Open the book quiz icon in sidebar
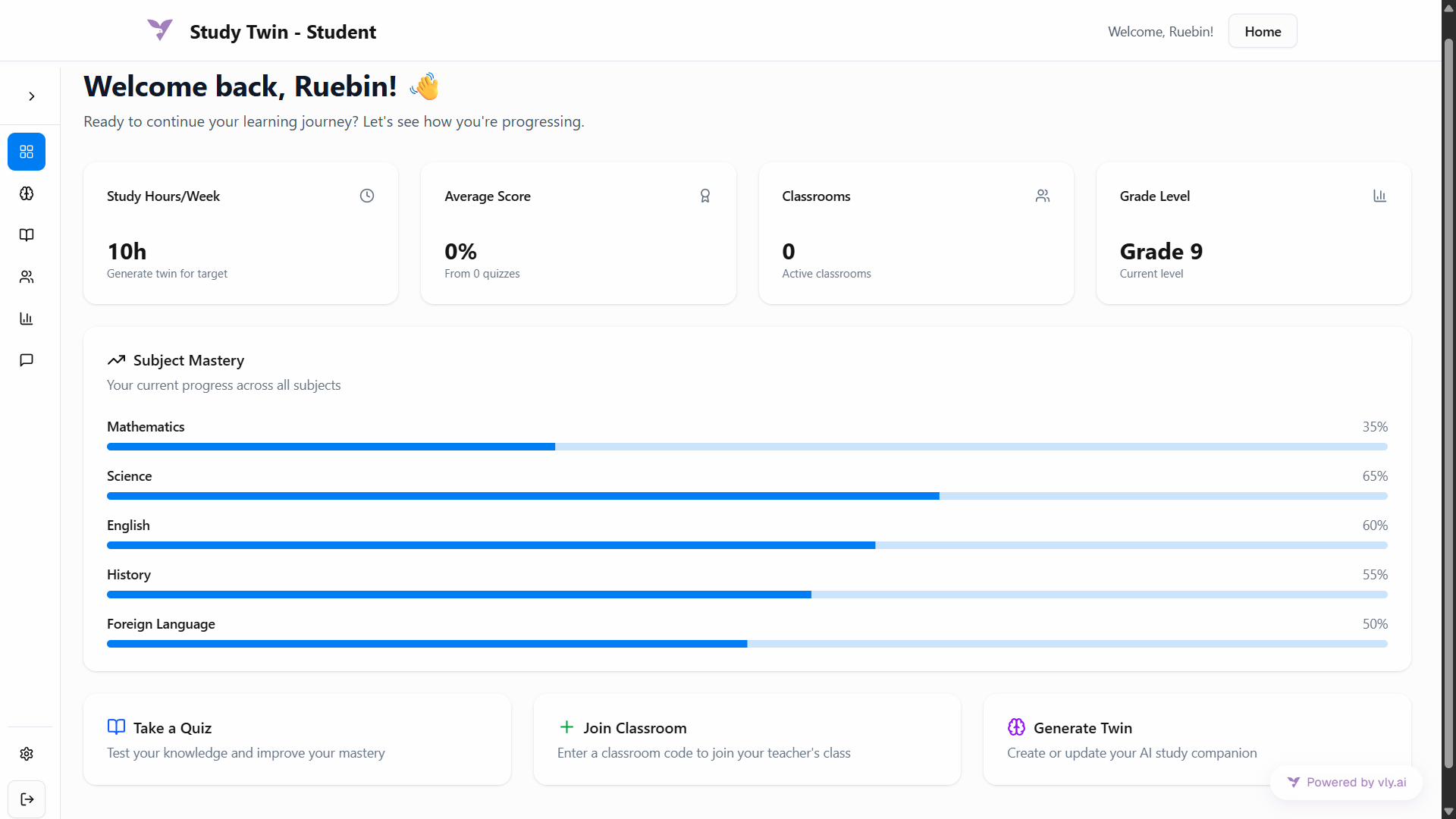1456x819 pixels. coord(27,235)
